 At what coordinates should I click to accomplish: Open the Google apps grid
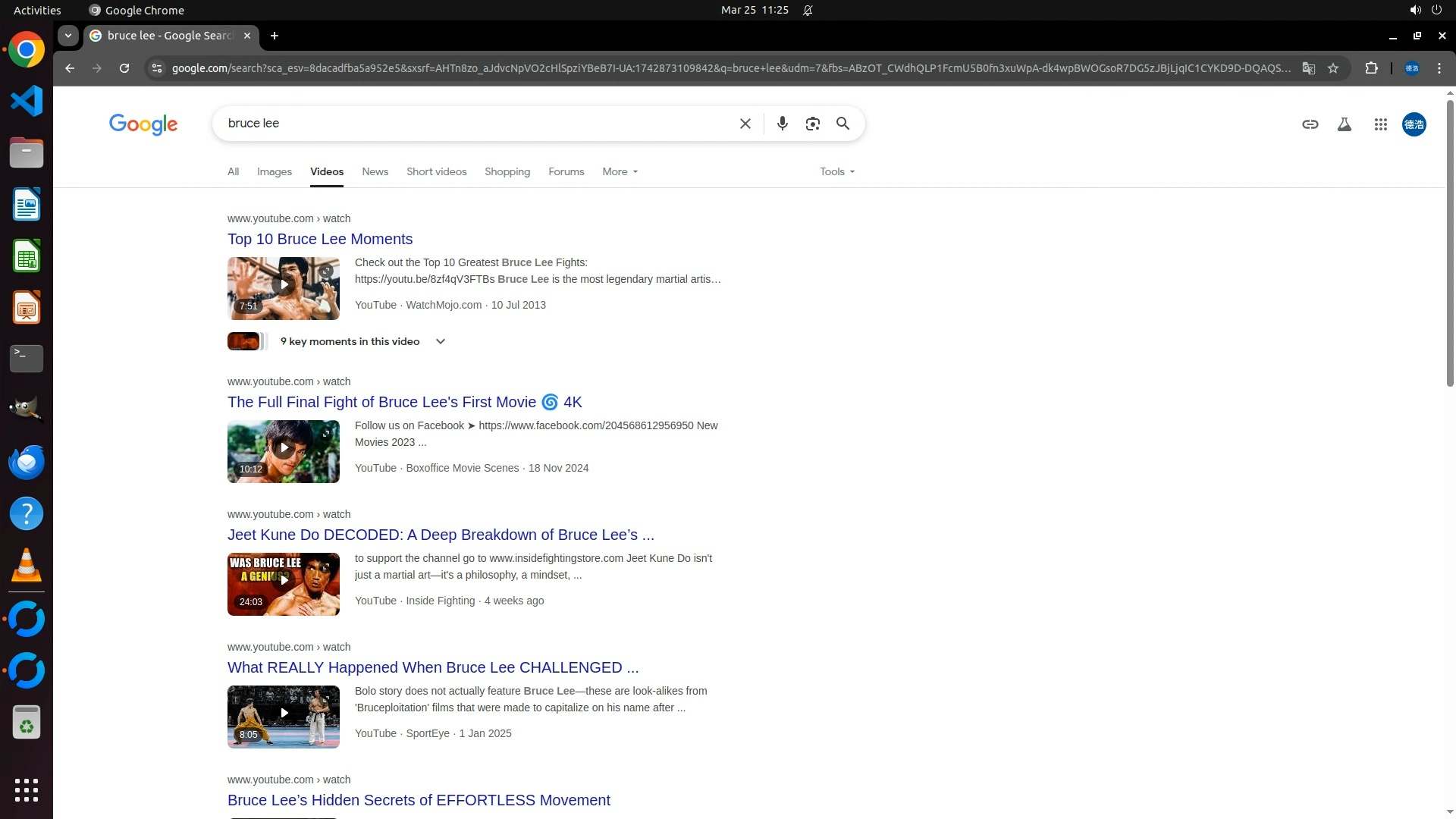pos(1380,124)
